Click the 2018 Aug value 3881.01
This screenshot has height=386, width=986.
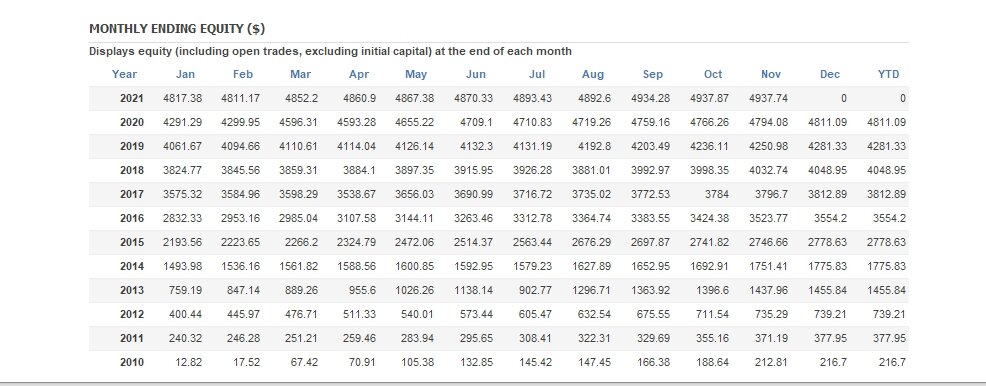coord(591,170)
